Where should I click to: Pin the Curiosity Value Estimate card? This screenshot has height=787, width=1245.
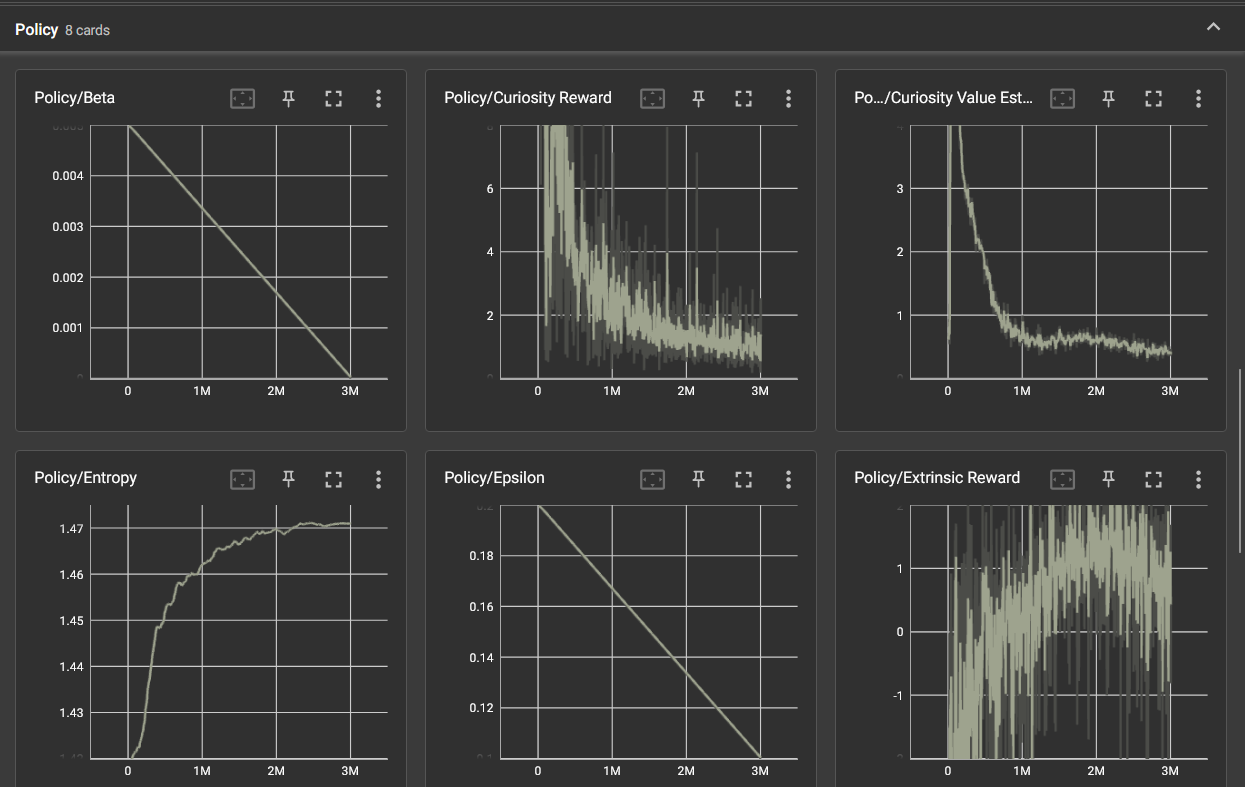point(1108,98)
